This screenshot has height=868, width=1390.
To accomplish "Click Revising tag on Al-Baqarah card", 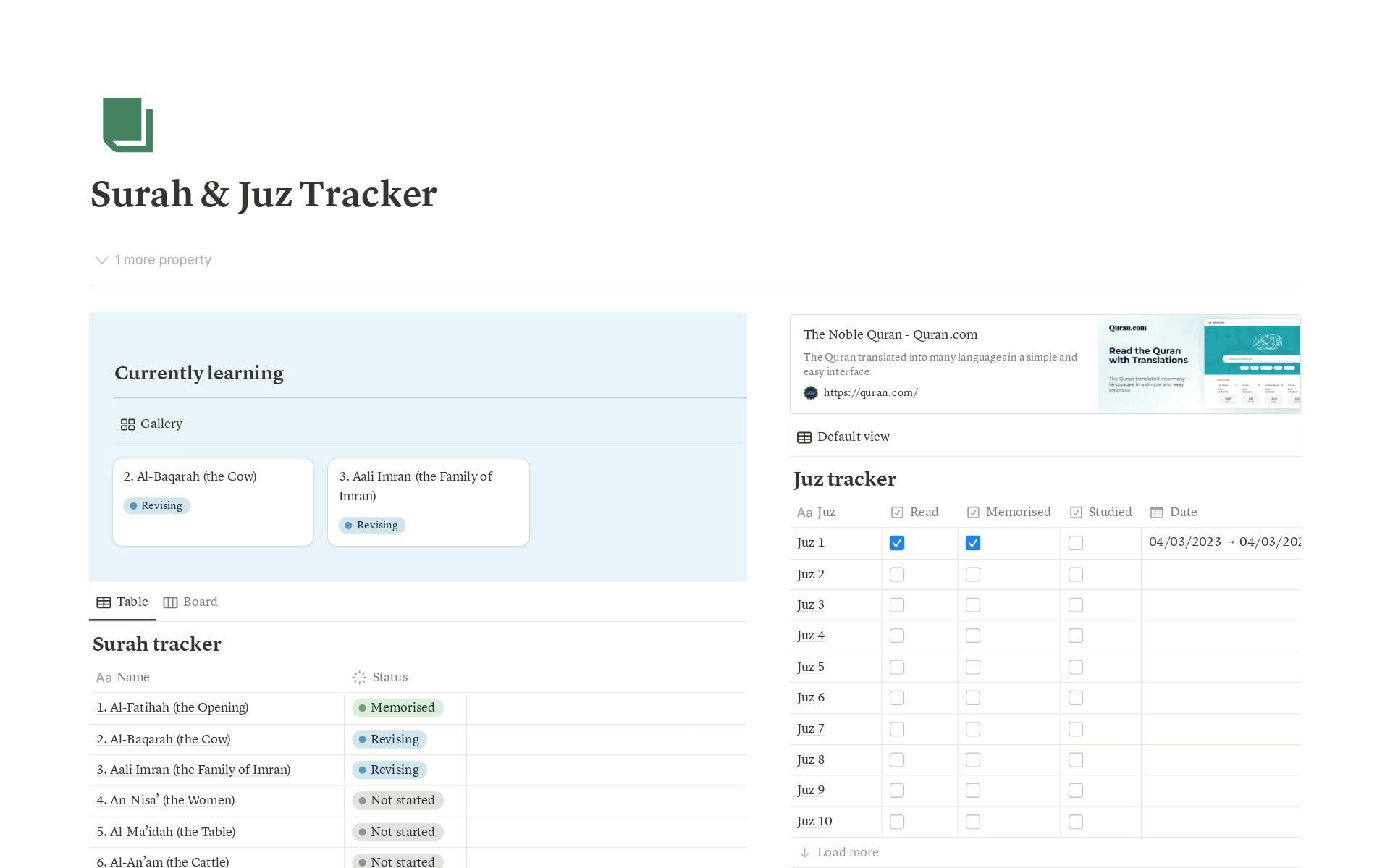I will [156, 506].
